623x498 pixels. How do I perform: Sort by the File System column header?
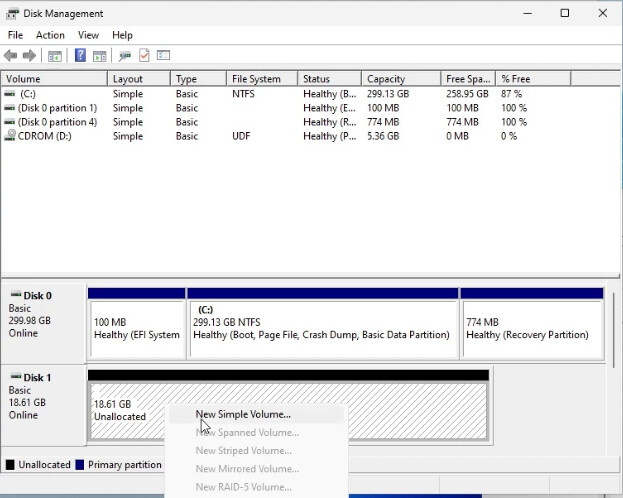click(262, 79)
